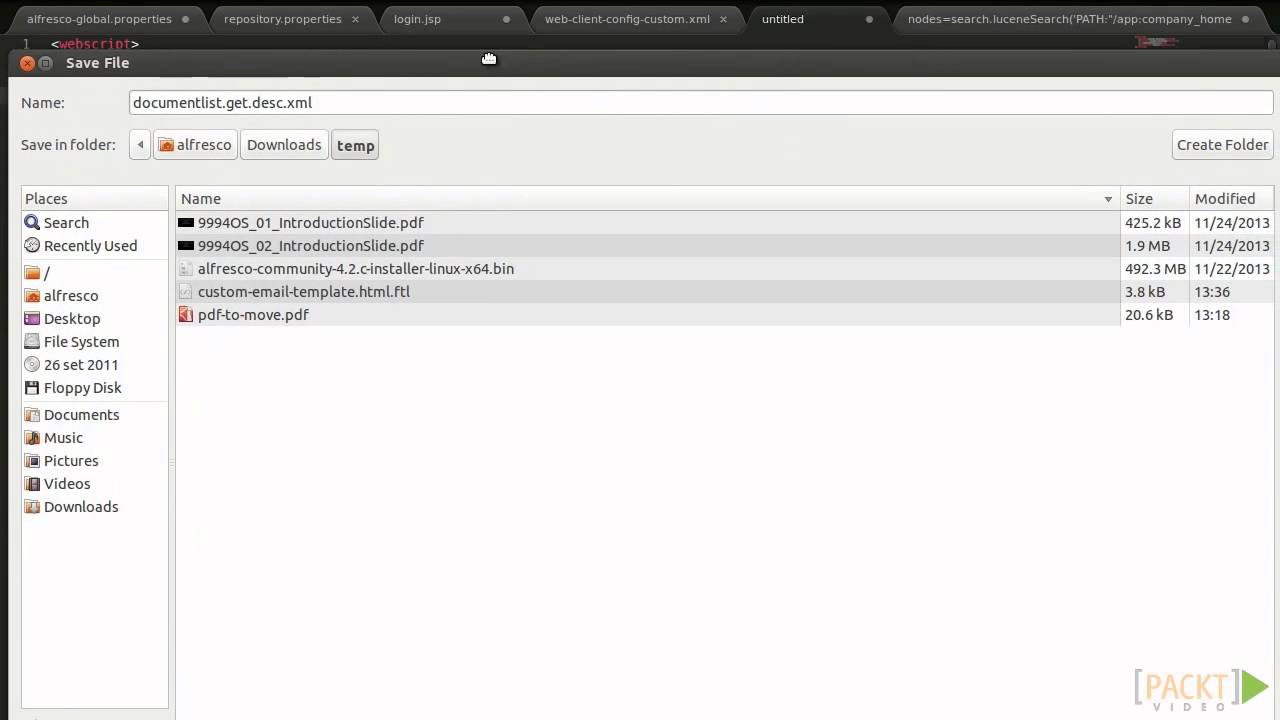Close the Save File dialog

tap(28, 63)
